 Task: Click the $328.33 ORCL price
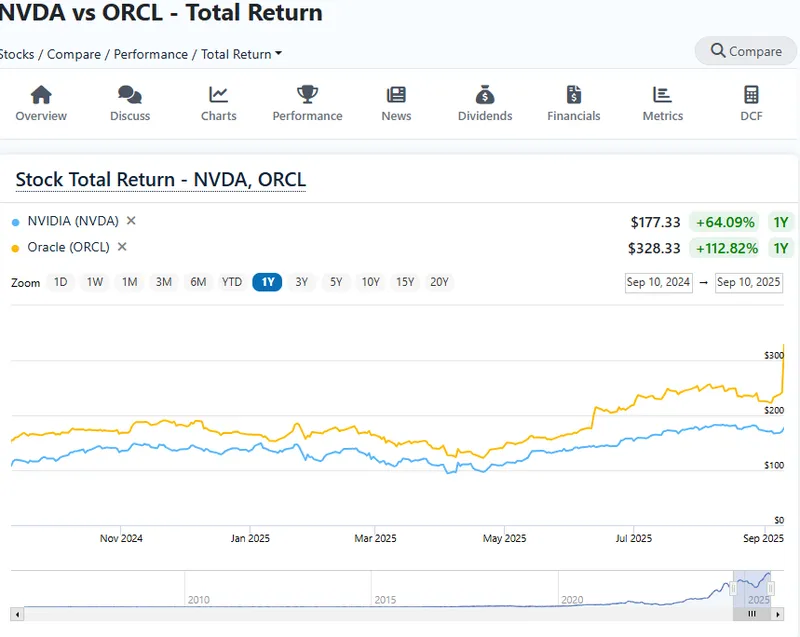pyautogui.click(x=654, y=248)
